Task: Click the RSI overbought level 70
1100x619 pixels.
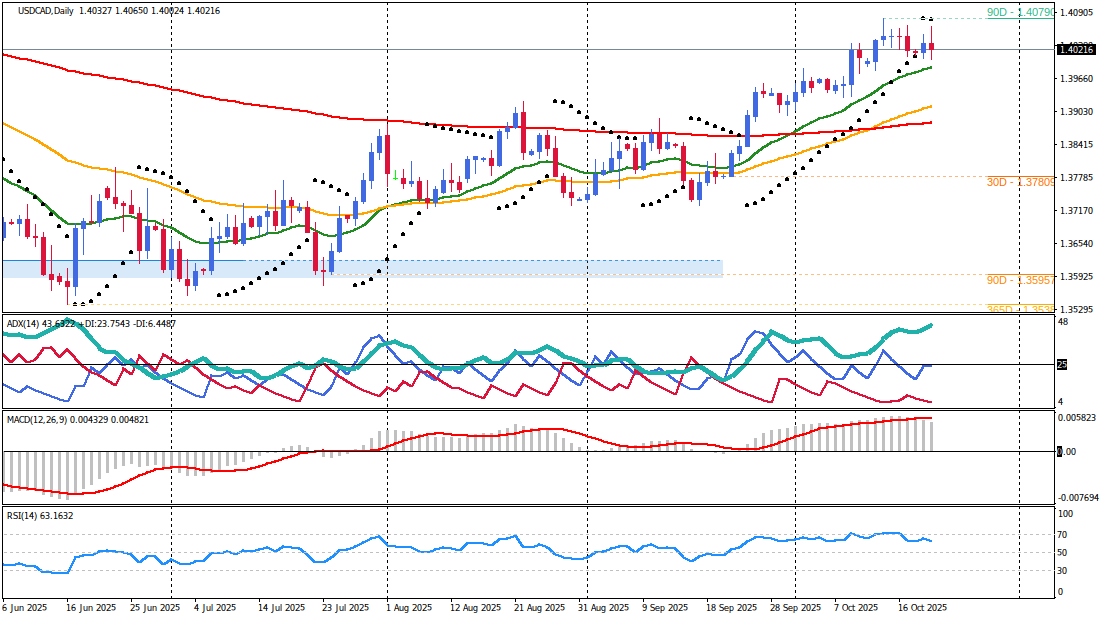Action: 1063,535
